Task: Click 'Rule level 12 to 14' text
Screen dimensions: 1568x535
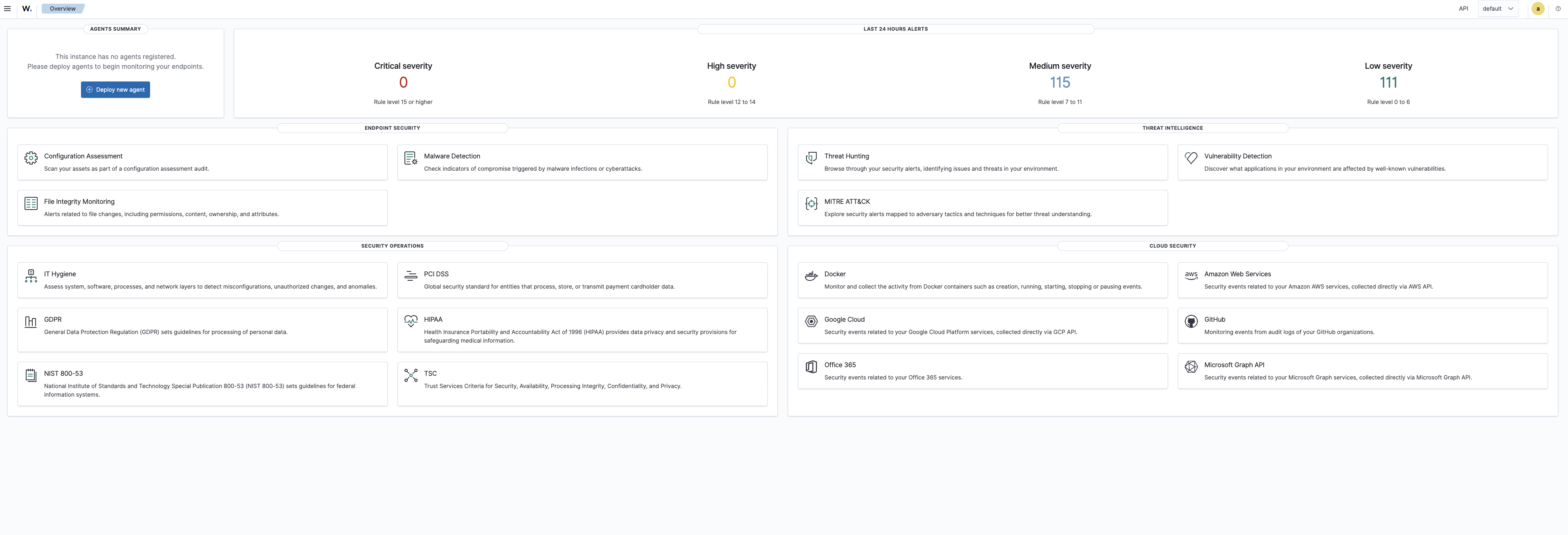Action: pyautogui.click(x=732, y=102)
